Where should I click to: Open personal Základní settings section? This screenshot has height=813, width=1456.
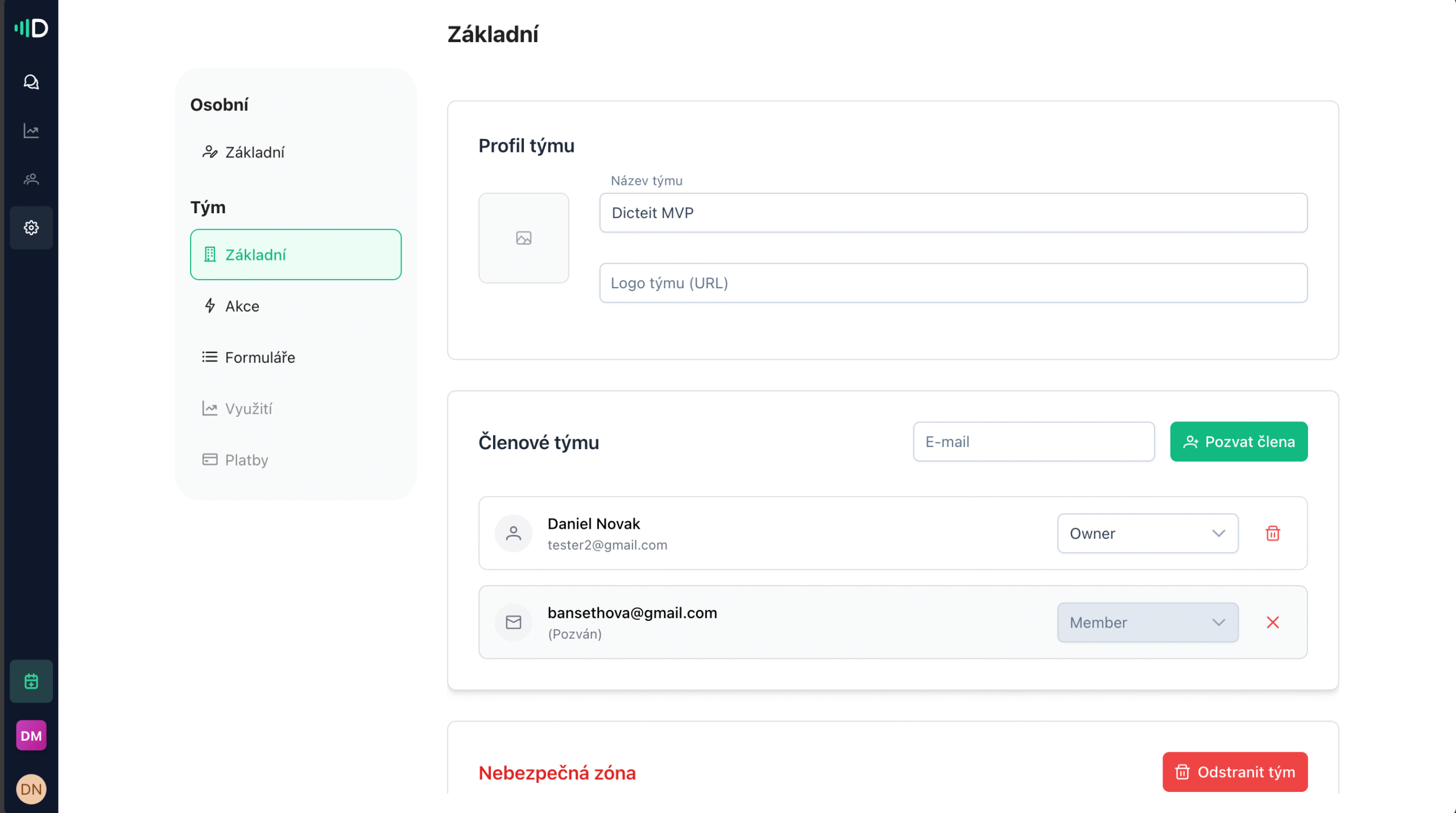click(x=254, y=152)
